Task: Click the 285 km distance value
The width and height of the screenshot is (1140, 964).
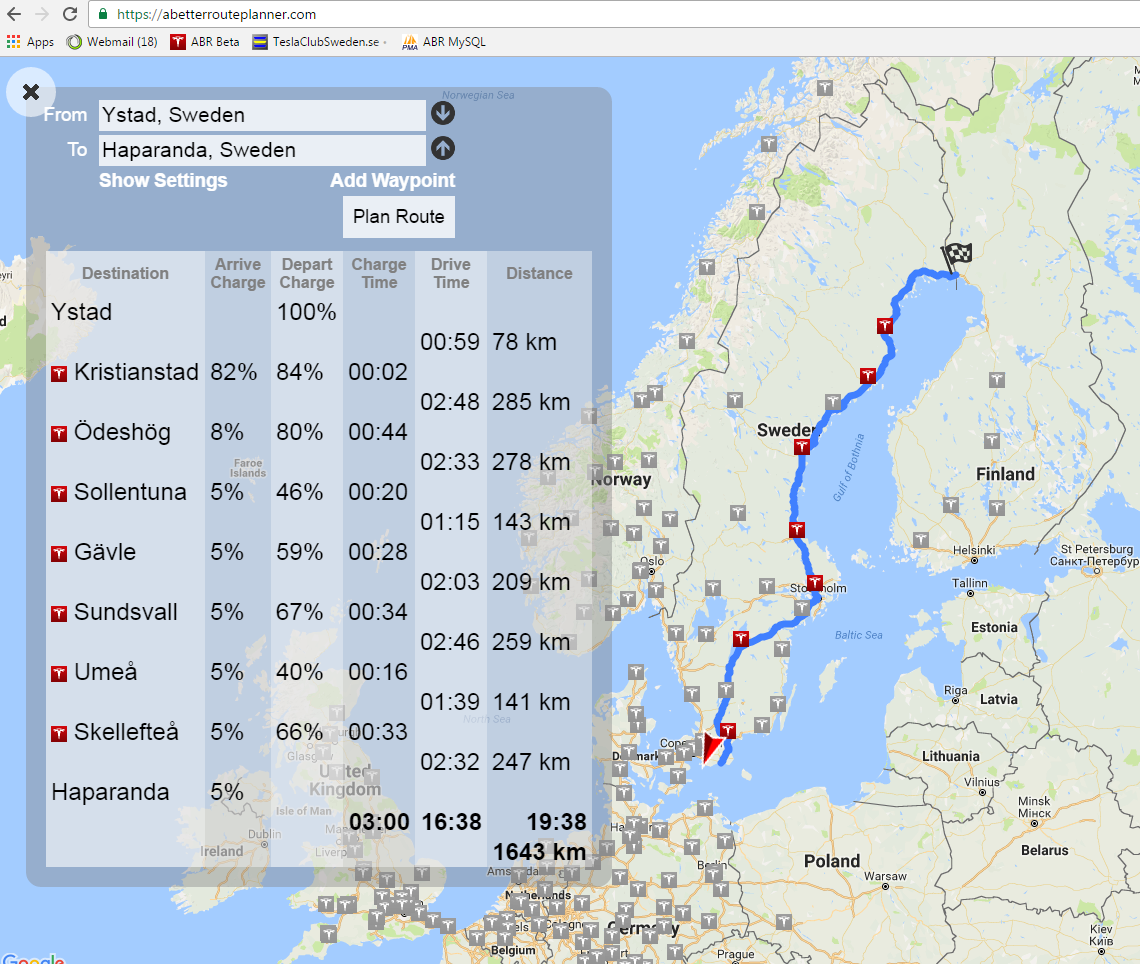Action: click(x=531, y=402)
